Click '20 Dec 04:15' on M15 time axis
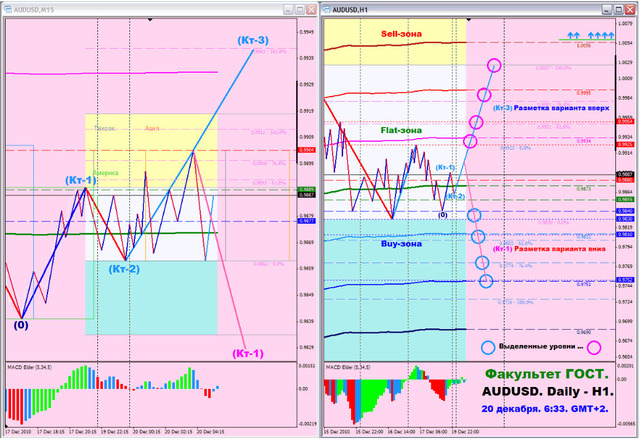The image size is (640, 440). pyautogui.click(x=209, y=431)
